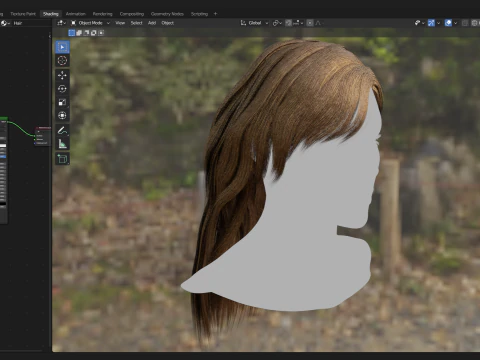Click the material output node
This screenshot has width=480, height=360.
[x=43, y=136]
